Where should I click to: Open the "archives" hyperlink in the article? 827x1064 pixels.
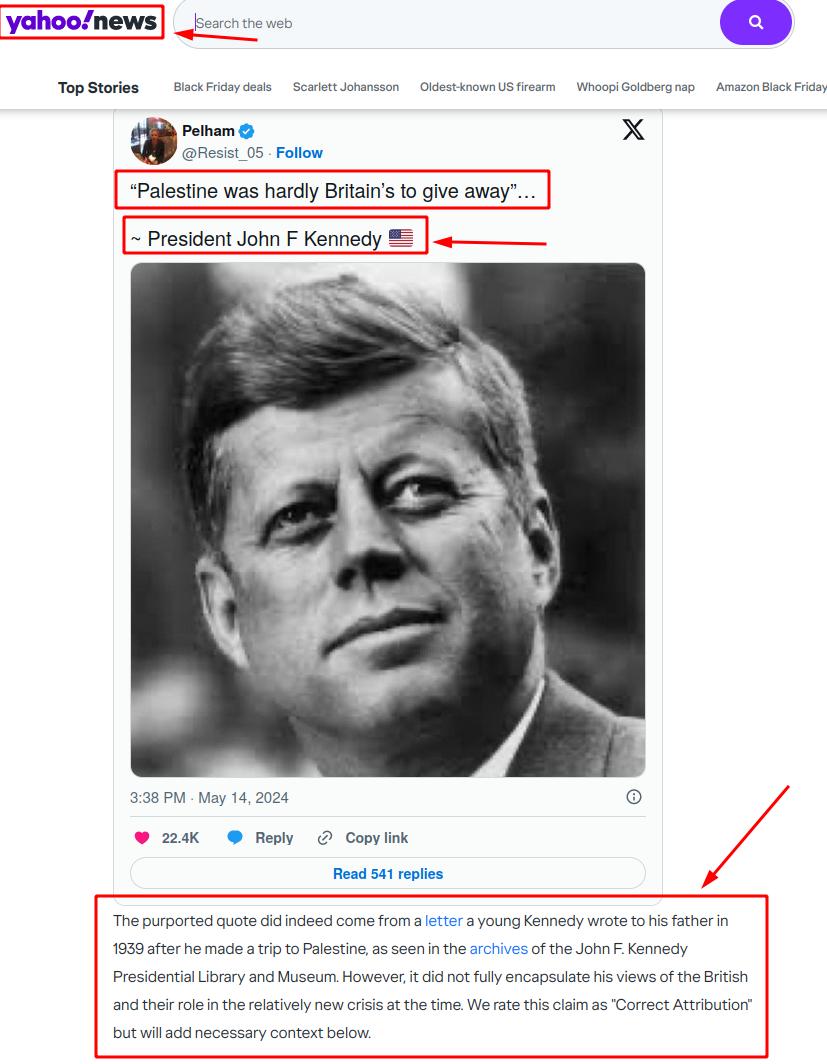498,948
